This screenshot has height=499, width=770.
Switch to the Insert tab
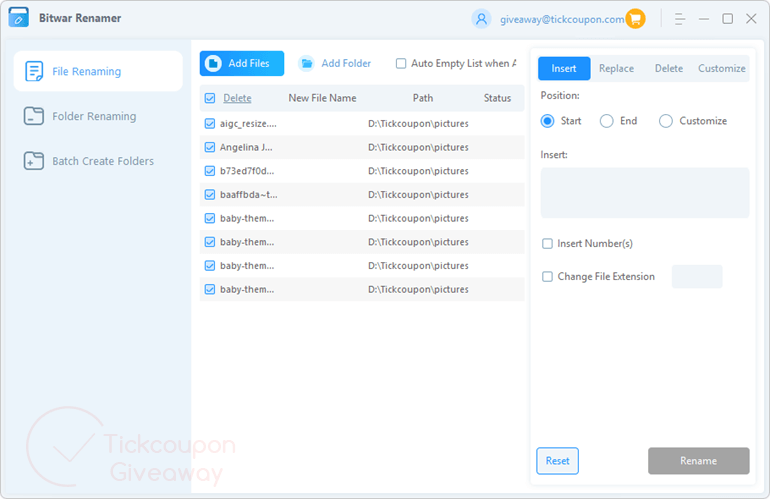click(564, 68)
